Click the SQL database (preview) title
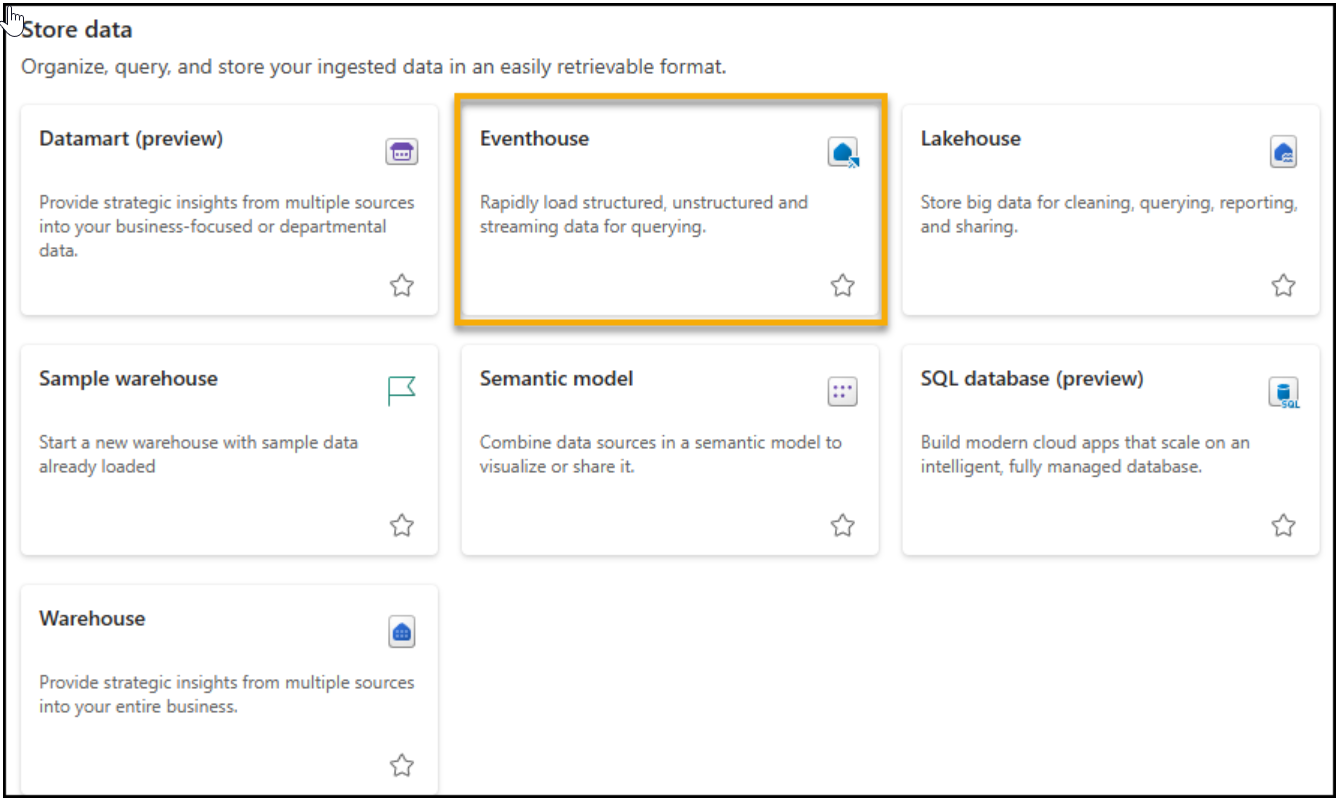The height and width of the screenshot is (801, 1337). pos(1031,379)
